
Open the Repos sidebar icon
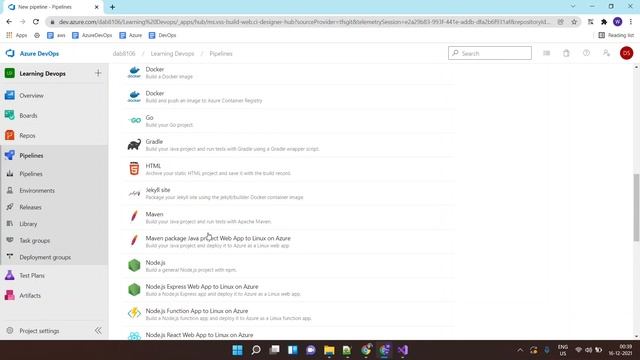pos(10,135)
